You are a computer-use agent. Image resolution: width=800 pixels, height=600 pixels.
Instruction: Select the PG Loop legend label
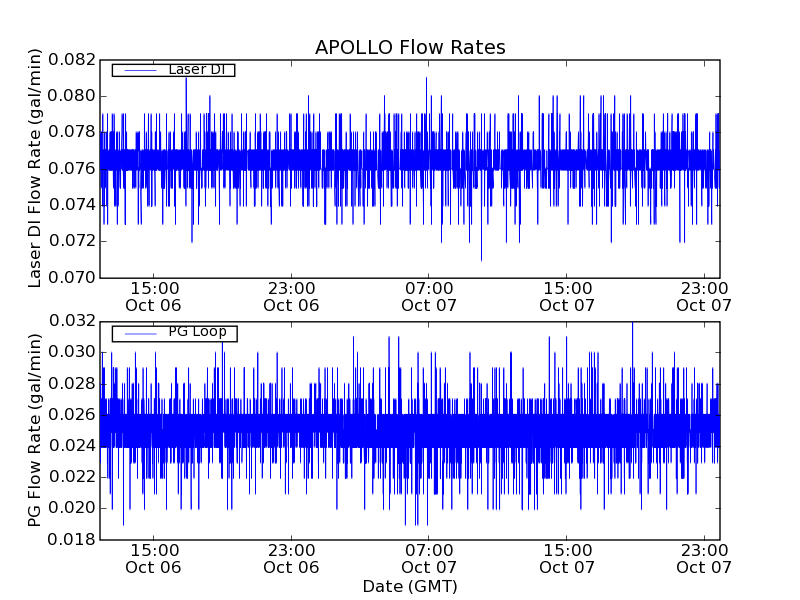(197, 332)
